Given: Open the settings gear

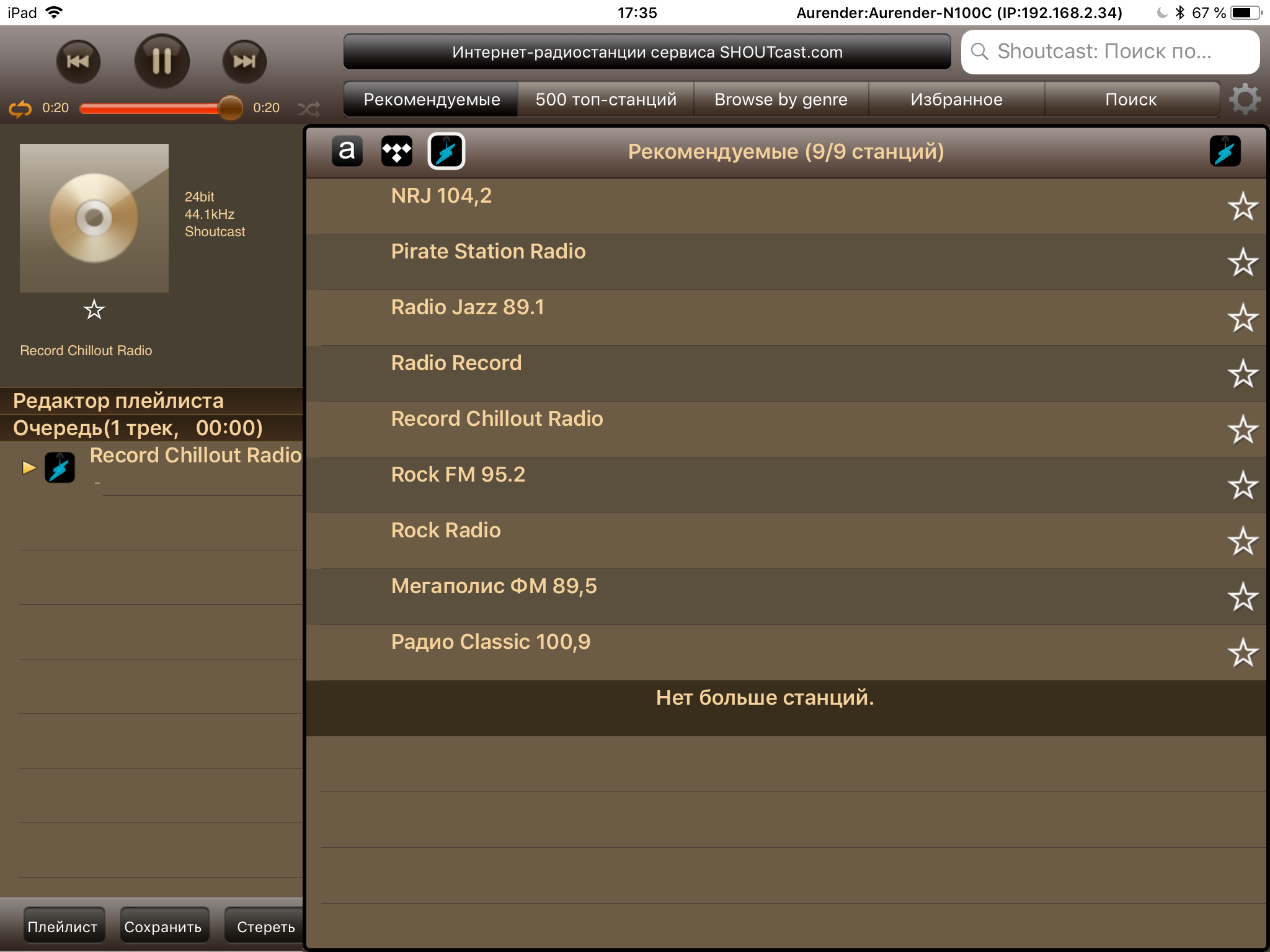Looking at the screenshot, I should (1245, 99).
